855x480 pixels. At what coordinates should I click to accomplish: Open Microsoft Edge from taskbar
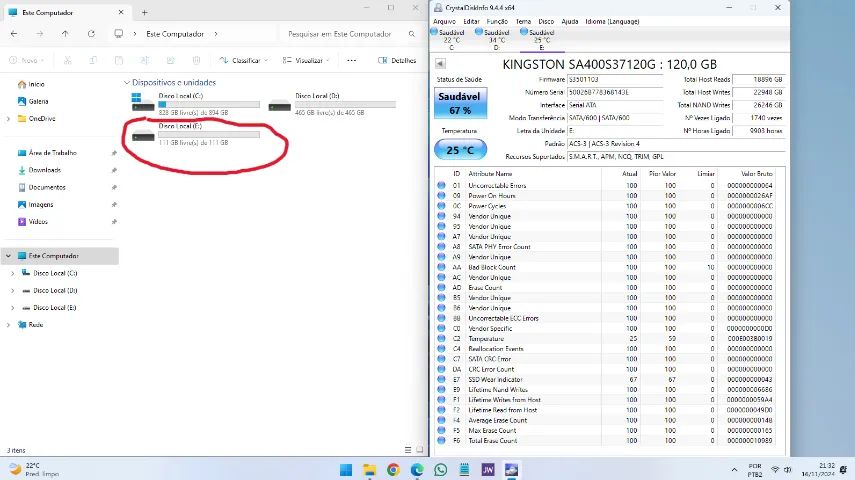point(417,470)
